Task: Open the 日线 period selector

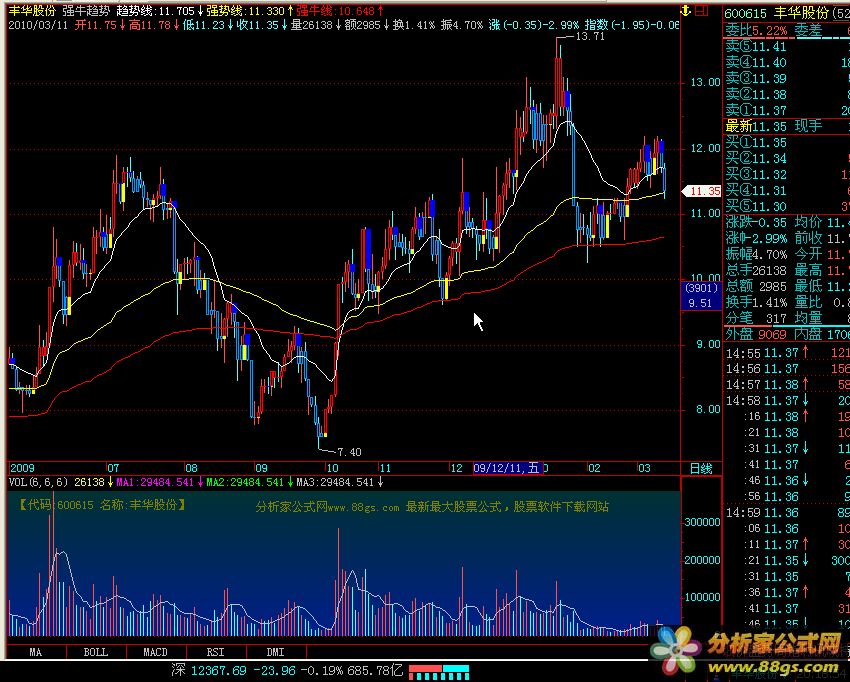Action: tap(701, 468)
